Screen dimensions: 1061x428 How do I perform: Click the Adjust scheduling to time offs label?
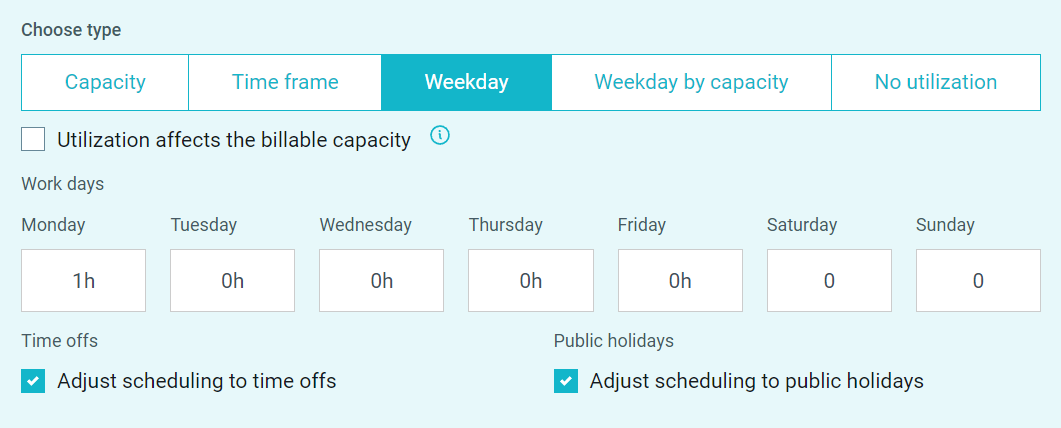(197, 381)
